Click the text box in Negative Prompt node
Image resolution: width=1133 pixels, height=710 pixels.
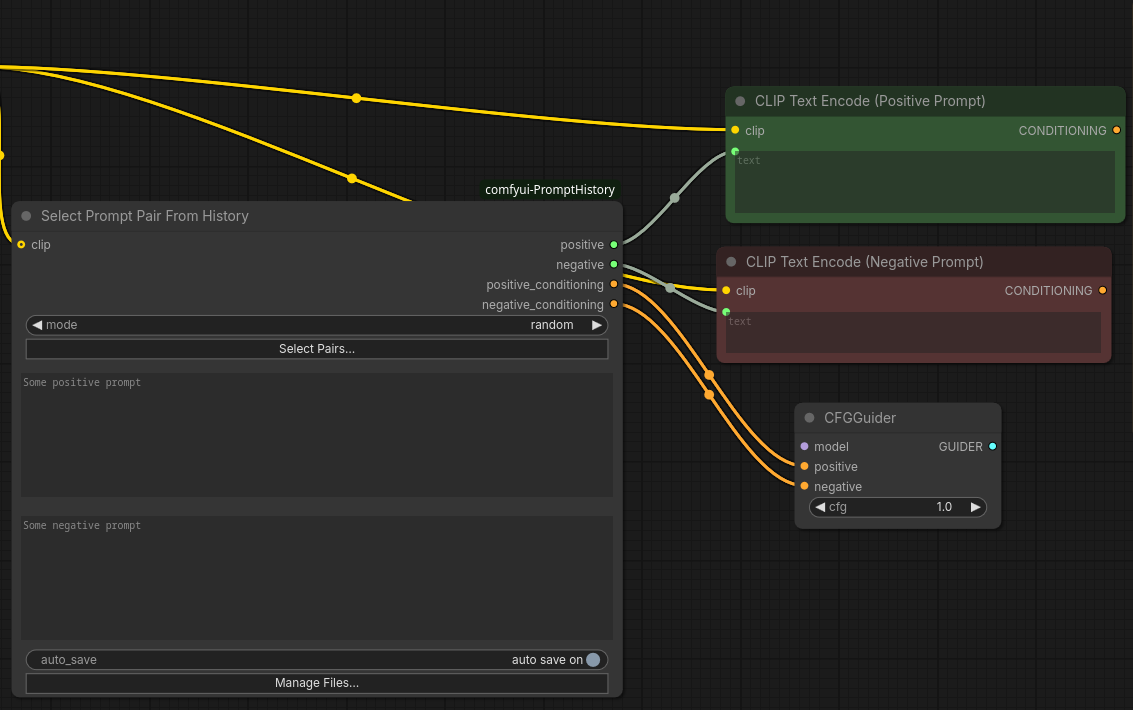point(913,332)
